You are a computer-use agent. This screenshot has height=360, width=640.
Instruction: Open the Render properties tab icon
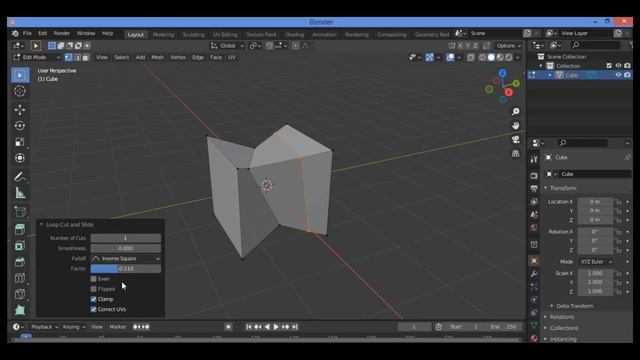click(534, 176)
